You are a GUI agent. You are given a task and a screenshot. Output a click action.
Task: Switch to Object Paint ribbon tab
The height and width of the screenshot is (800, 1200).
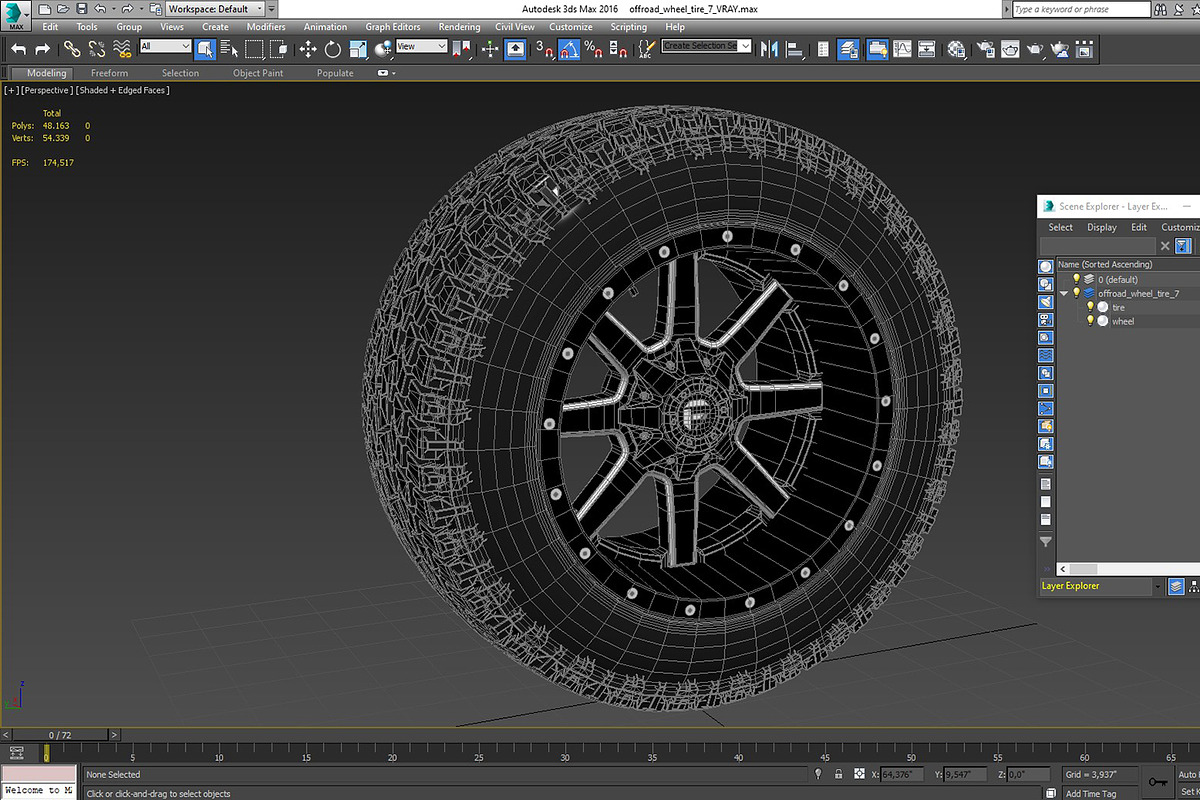[x=259, y=73]
